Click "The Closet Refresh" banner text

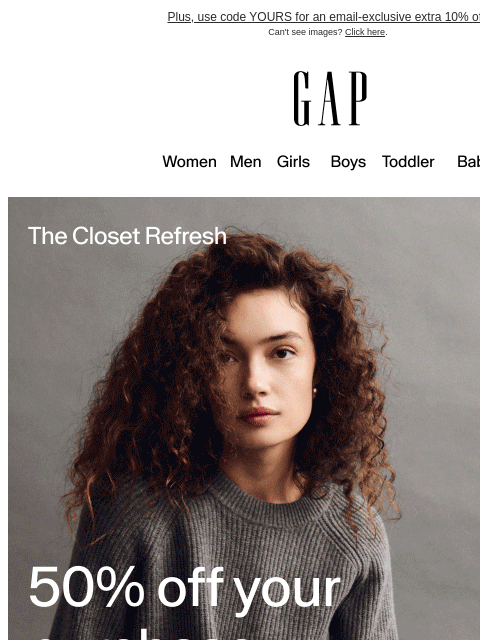click(127, 236)
